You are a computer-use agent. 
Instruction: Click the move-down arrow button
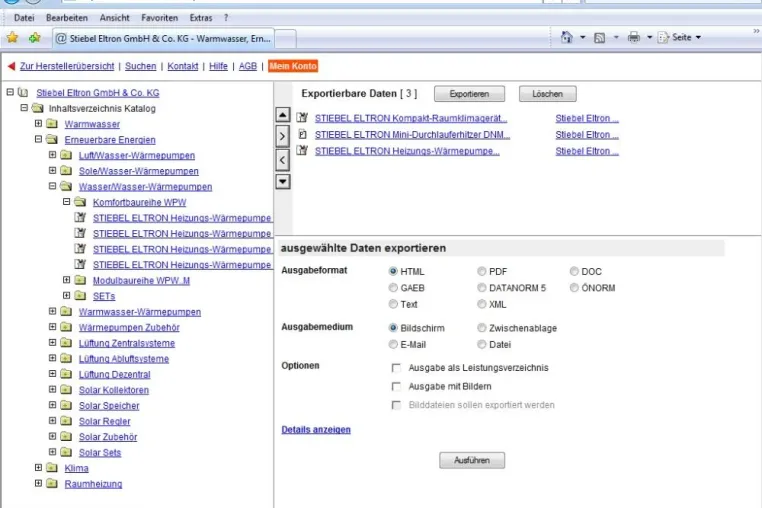click(x=283, y=182)
